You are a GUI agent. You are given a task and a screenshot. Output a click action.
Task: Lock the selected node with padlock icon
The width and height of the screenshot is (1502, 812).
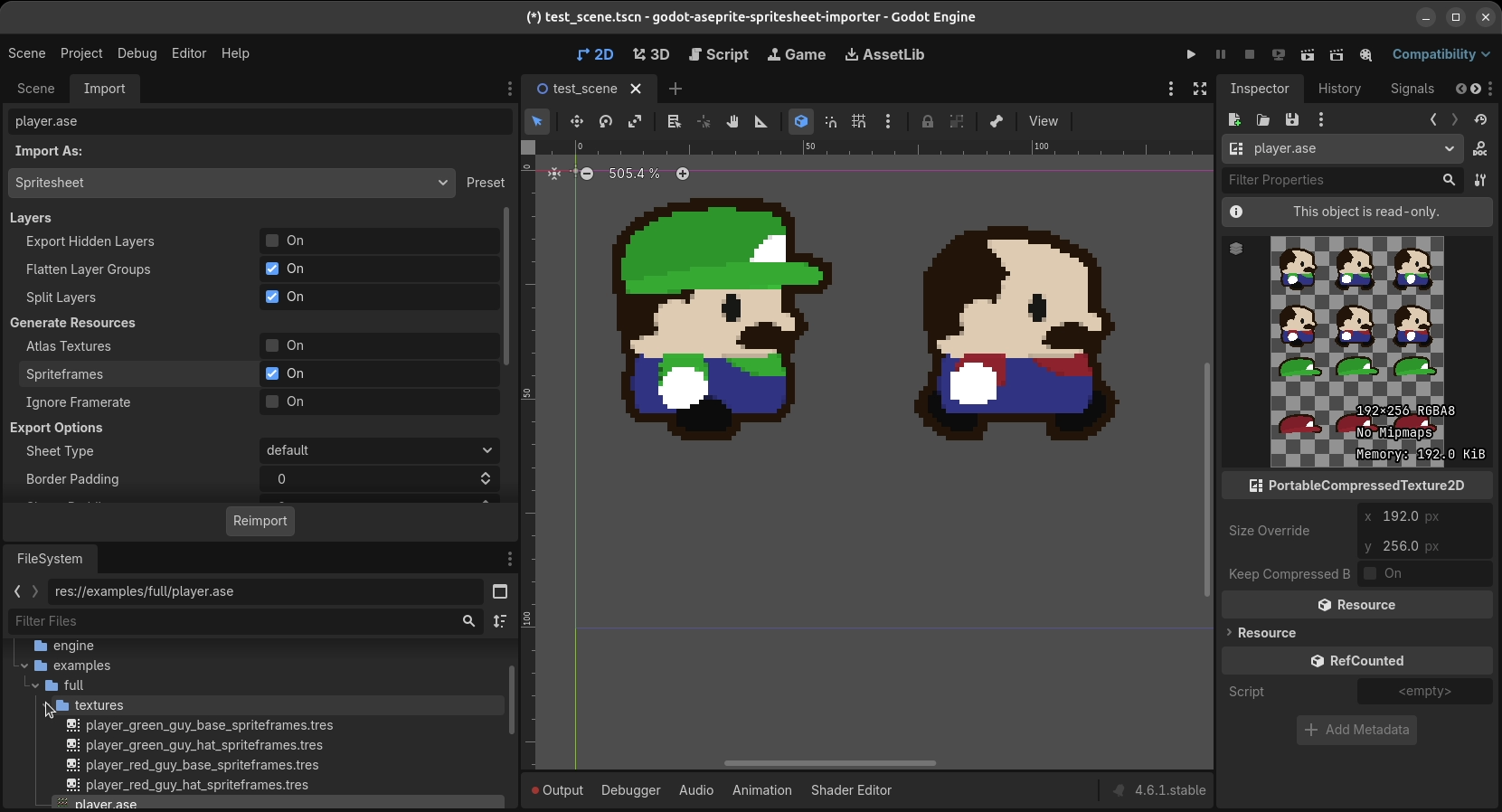pyautogui.click(x=928, y=121)
